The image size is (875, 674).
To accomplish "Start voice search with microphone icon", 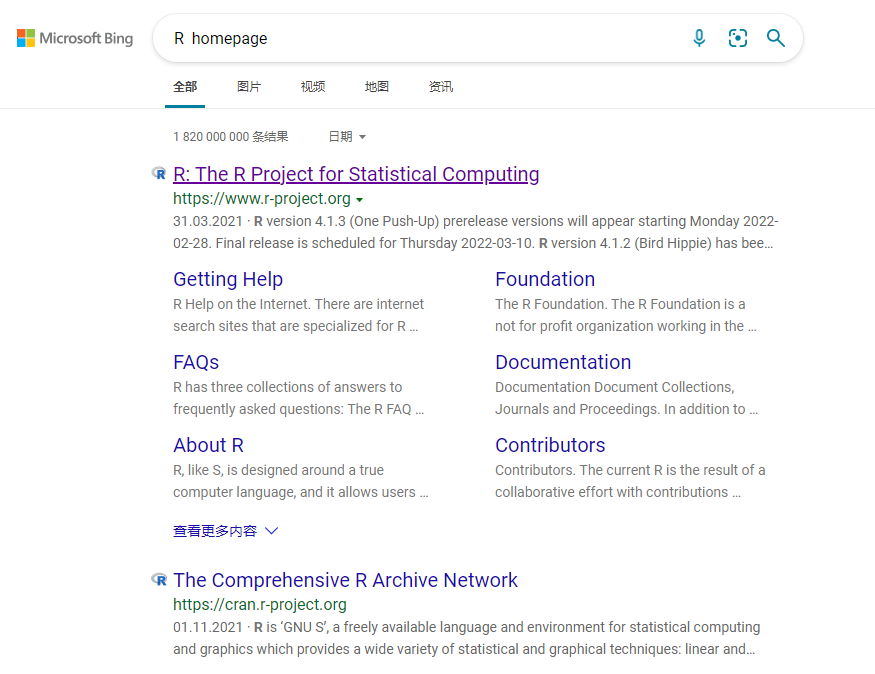I will [699, 38].
